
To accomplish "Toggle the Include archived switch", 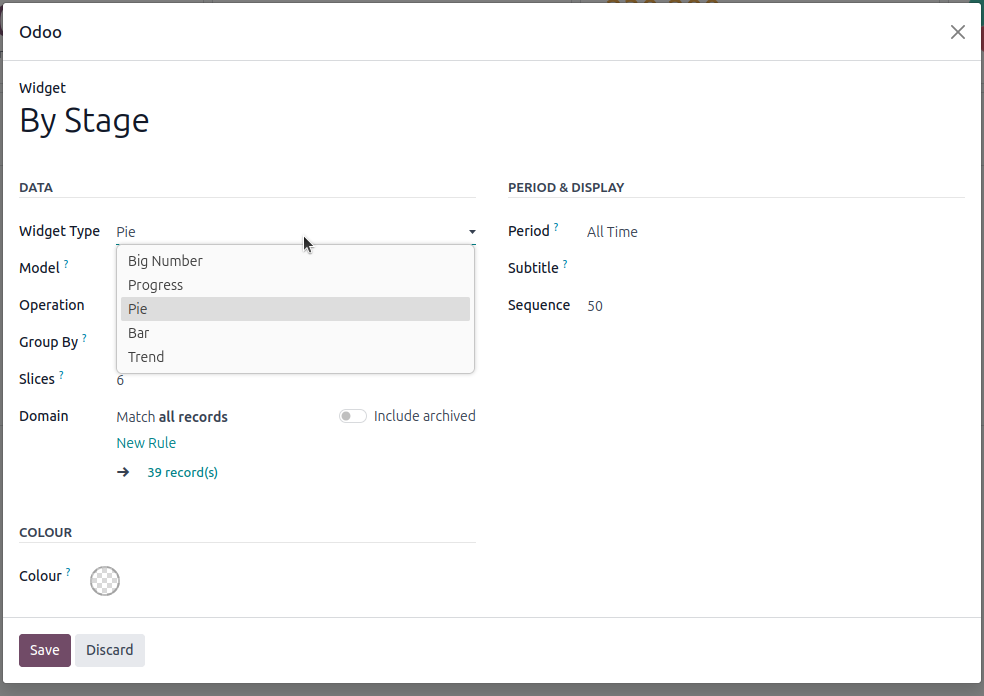I will pos(353,416).
